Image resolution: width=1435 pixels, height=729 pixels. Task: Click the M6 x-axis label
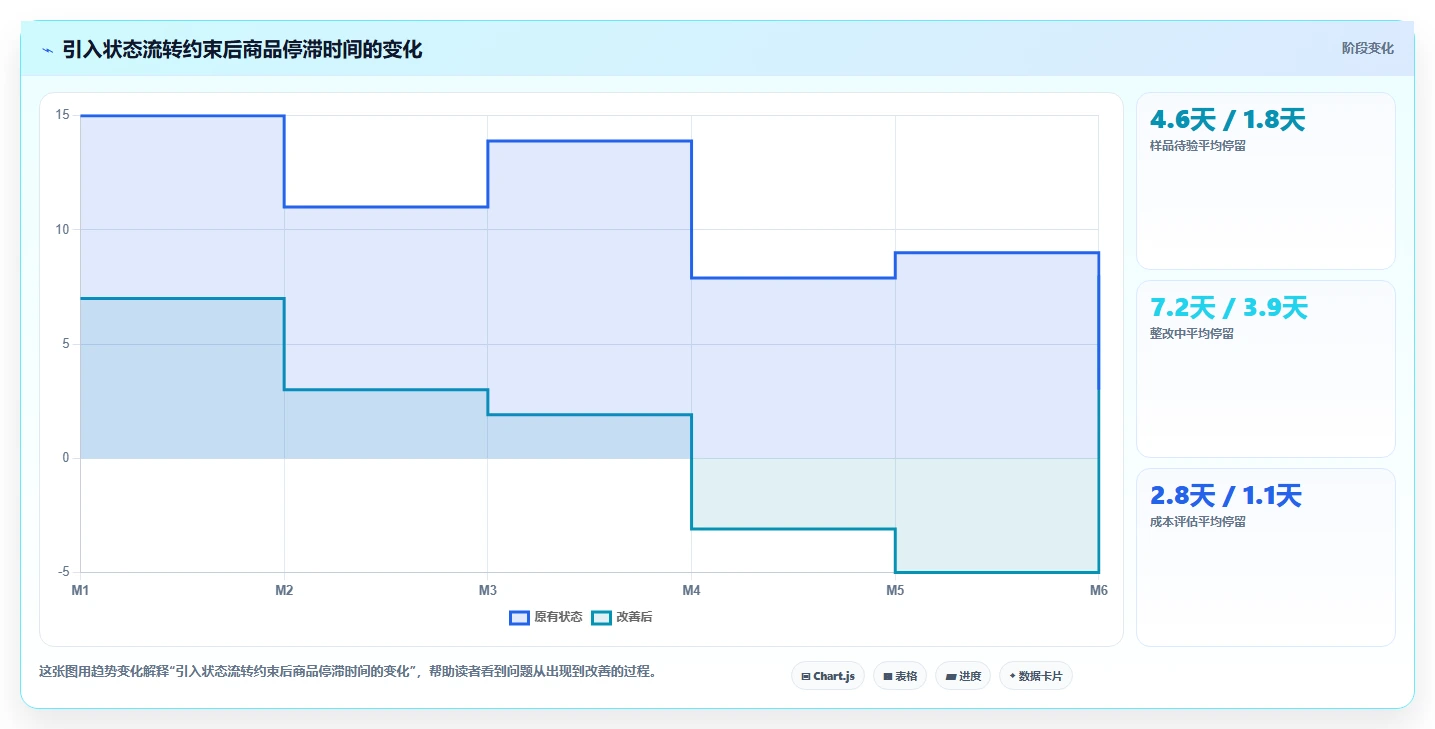point(1099,591)
